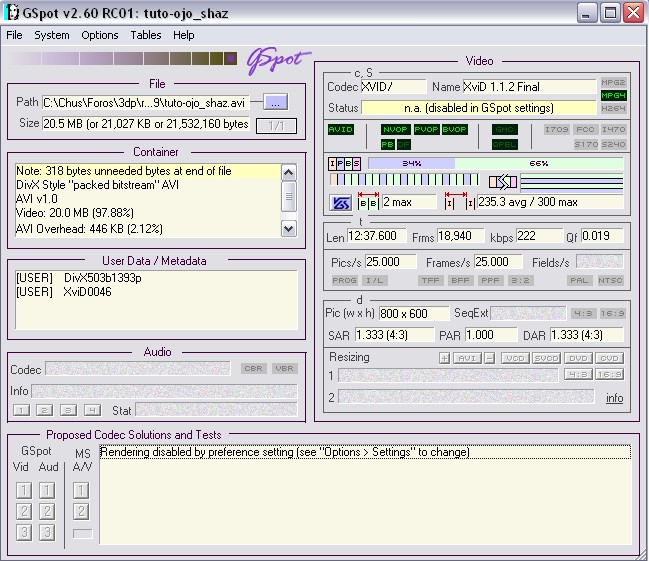
Task: Select the 'AVI Overhead: 446 KB' line
Action: click(x=89, y=229)
